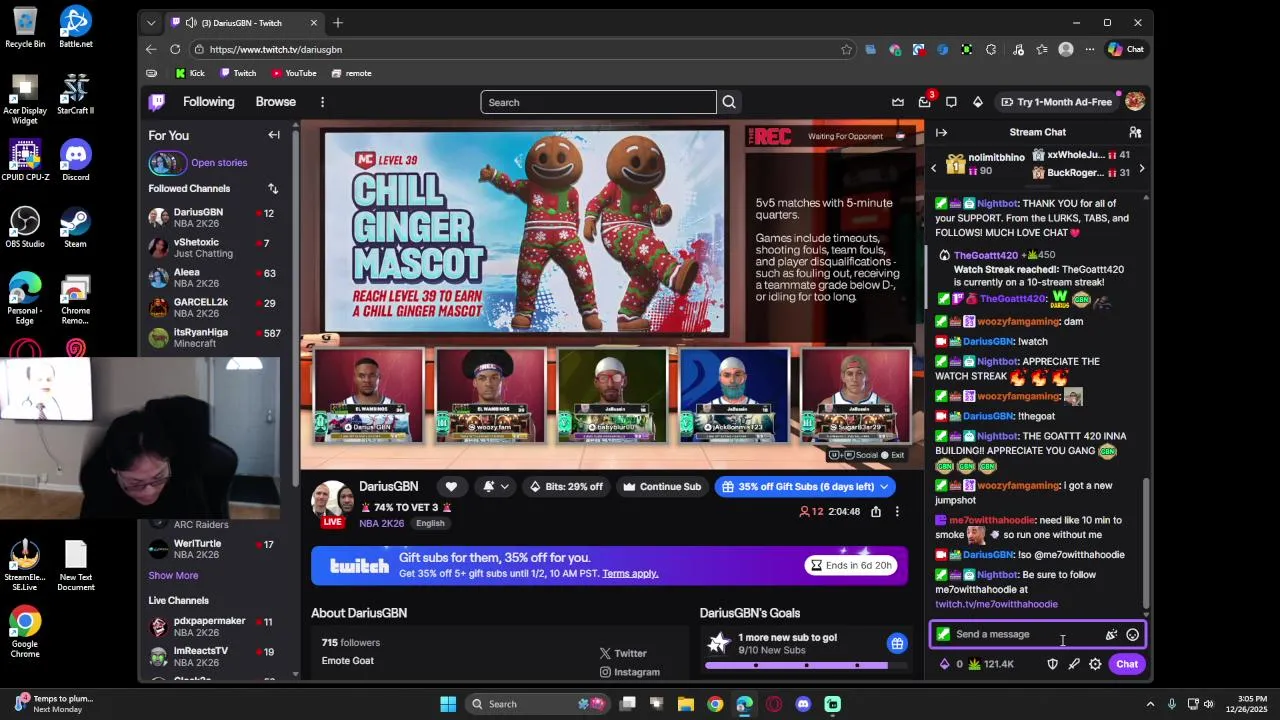Viewport: 1280px width, 720px height.
Task: Click the Twitch Search field
Action: tap(598, 102)
